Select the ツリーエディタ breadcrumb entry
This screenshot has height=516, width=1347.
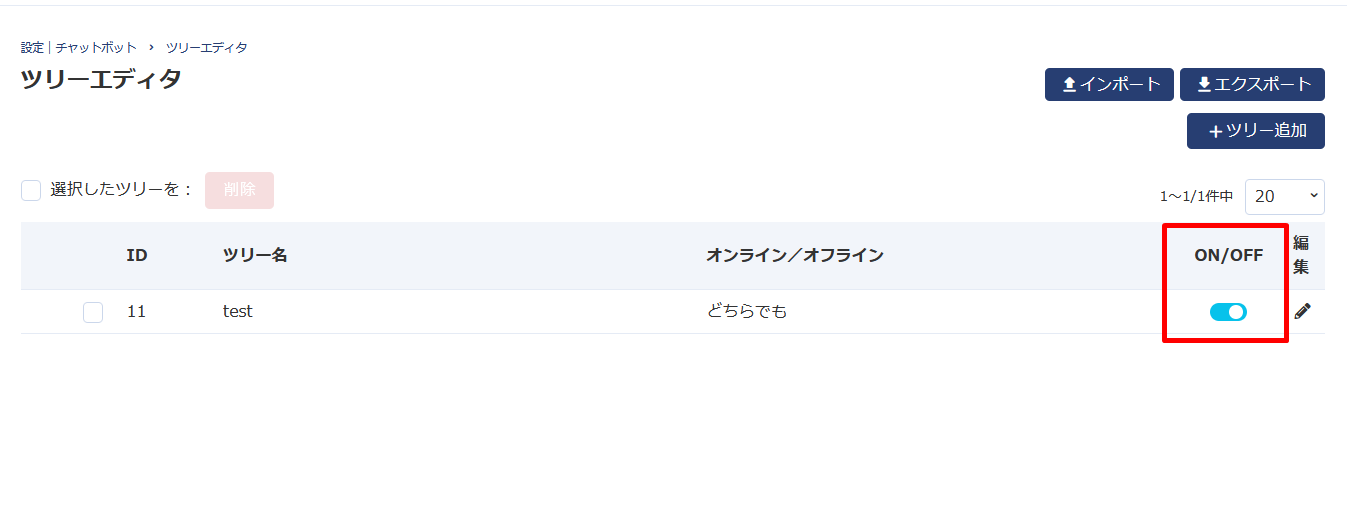(x=207, y=47)
